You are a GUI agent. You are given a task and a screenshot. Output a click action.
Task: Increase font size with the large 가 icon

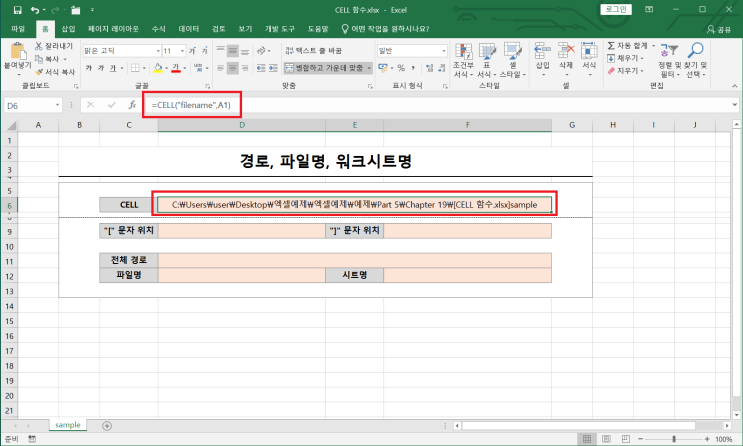pos(192,51)
